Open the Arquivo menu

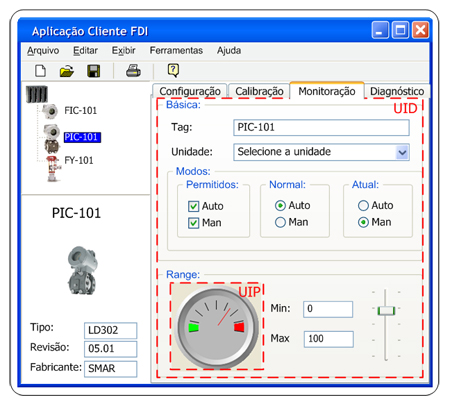tap(43, 50)
